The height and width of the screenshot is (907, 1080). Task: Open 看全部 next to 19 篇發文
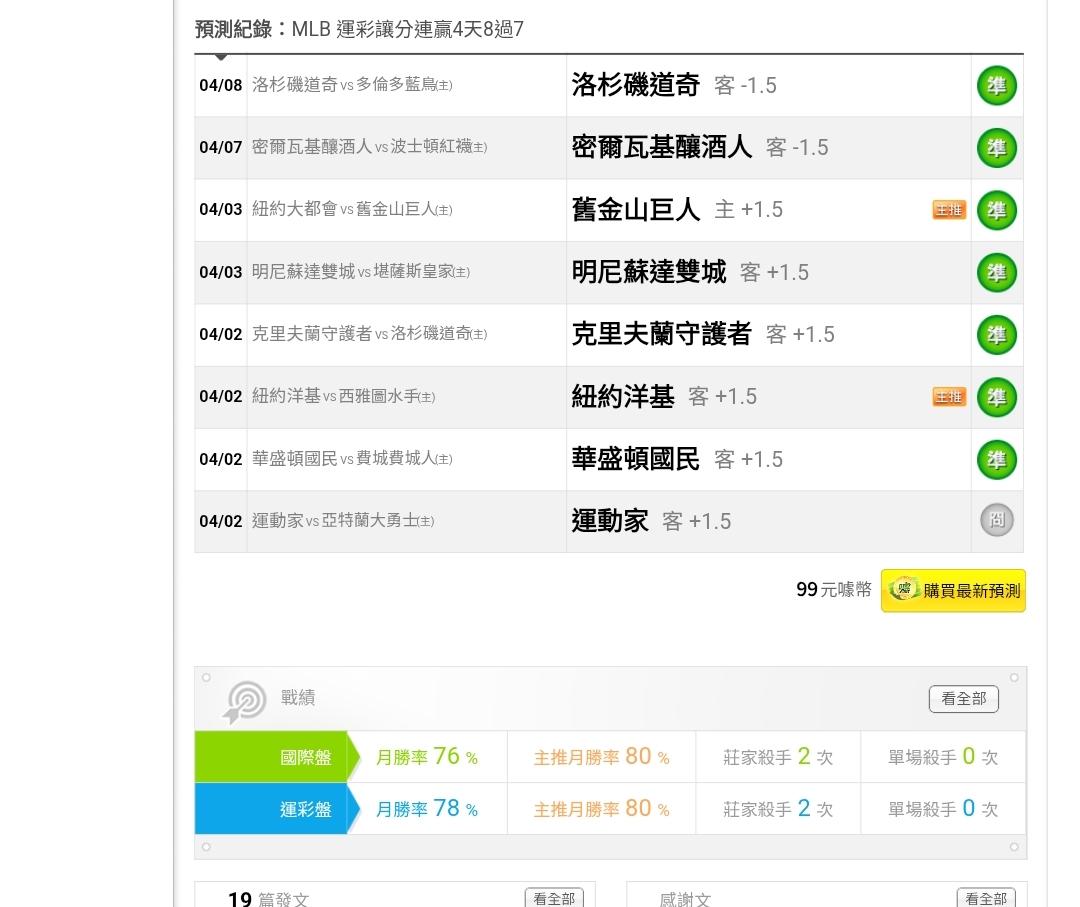[554, 898]
